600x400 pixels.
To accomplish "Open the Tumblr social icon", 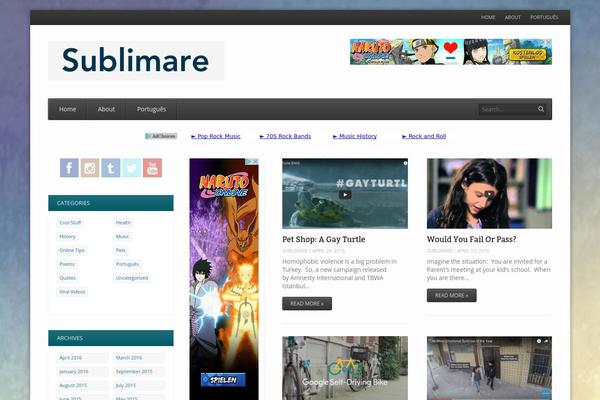I will (x=111, y=168).
